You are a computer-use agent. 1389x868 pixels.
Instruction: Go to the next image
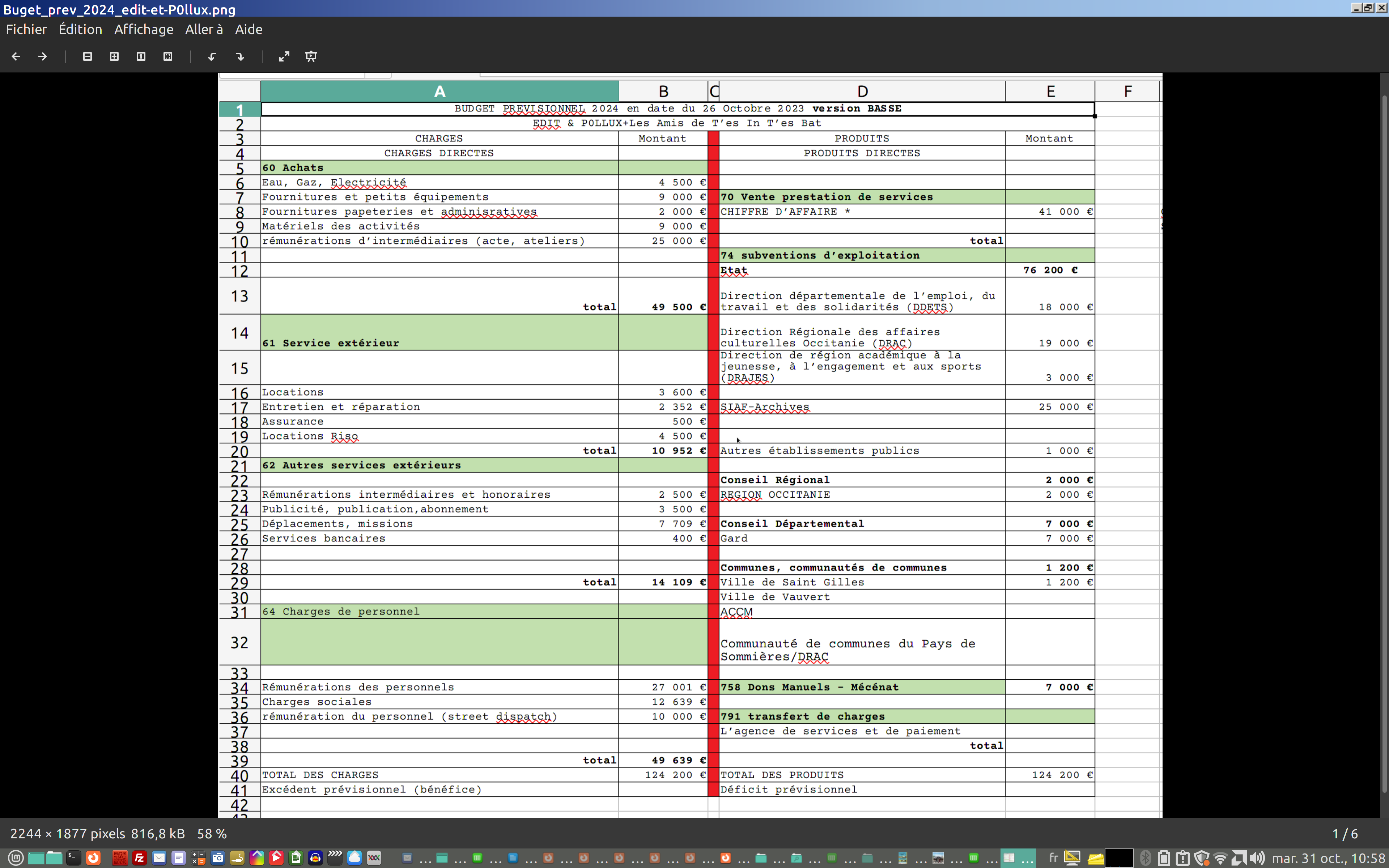point(42,56)
